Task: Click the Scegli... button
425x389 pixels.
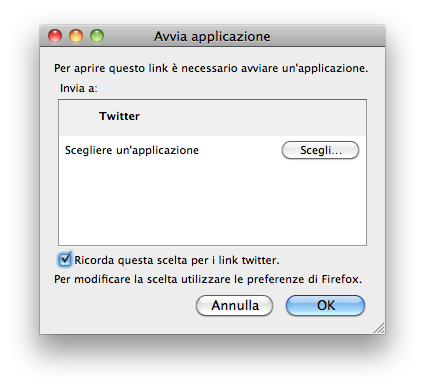Action: [x=320, y=150]
